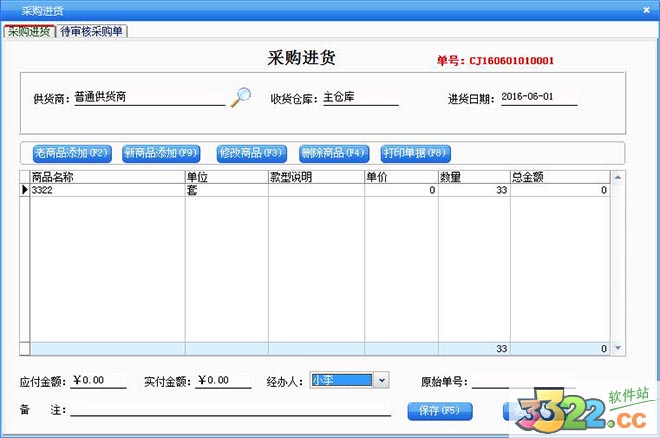
Task: Click quantity cell 33 in 3322 row
Action: coord(474,190)
